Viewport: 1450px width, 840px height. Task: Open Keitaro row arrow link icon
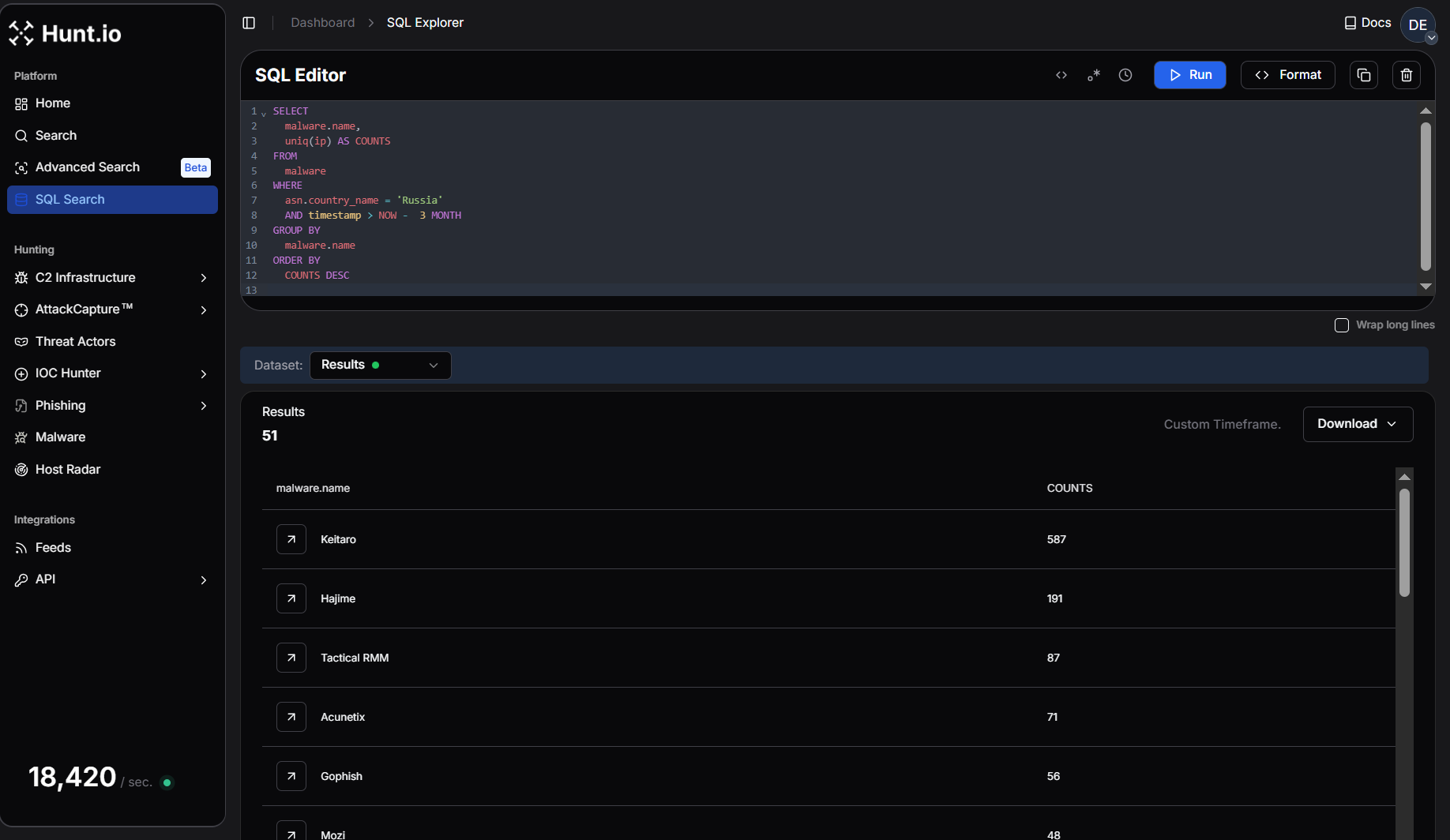coord(291,539)
